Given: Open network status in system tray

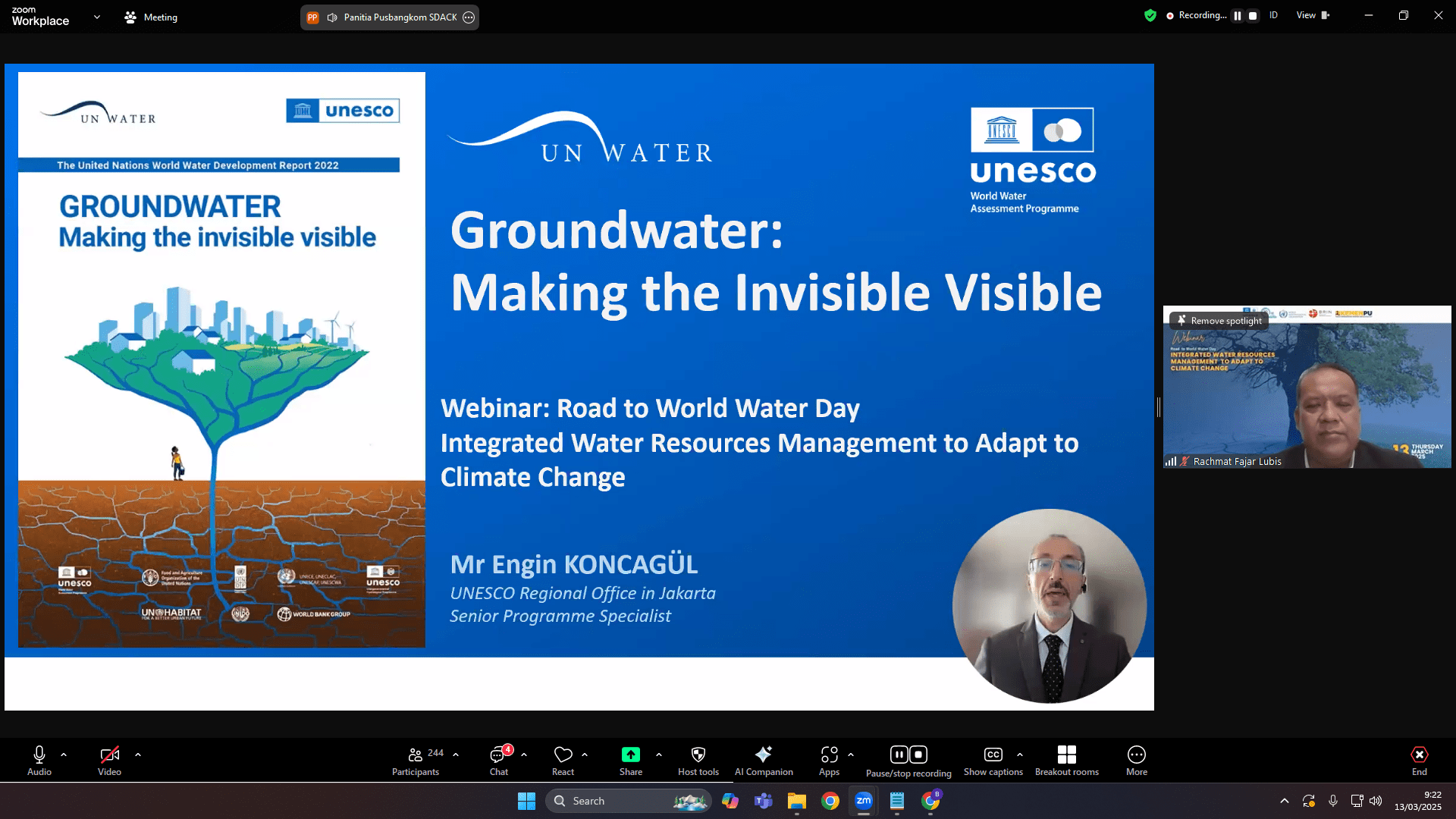Looking at the screenshot, I should click(x=1357, y=801).
